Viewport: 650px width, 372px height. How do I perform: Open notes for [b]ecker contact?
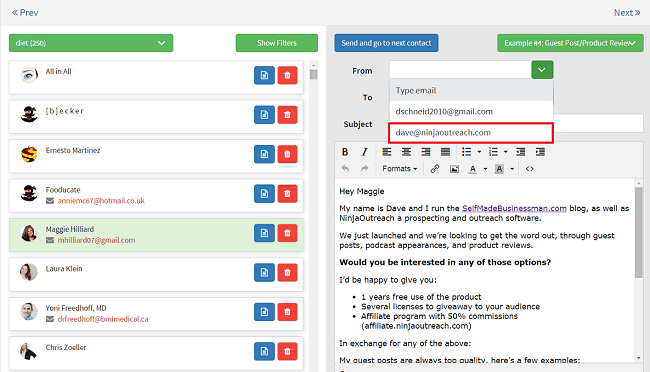(x=264, y=115)
